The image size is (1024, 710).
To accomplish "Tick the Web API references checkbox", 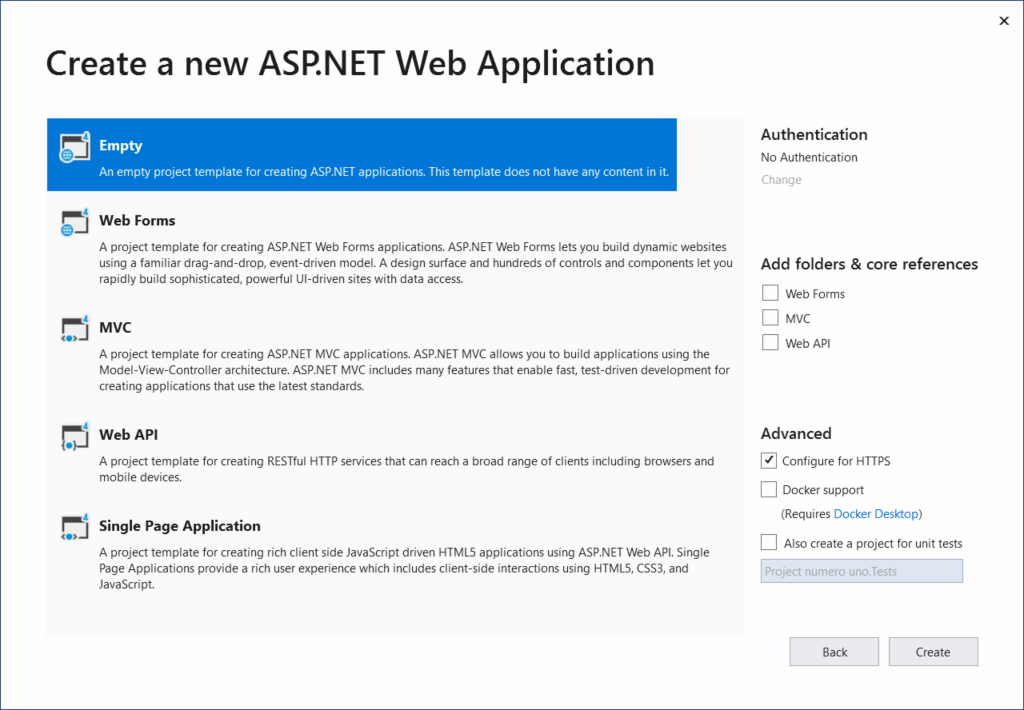I will click(x=770, y=343).
